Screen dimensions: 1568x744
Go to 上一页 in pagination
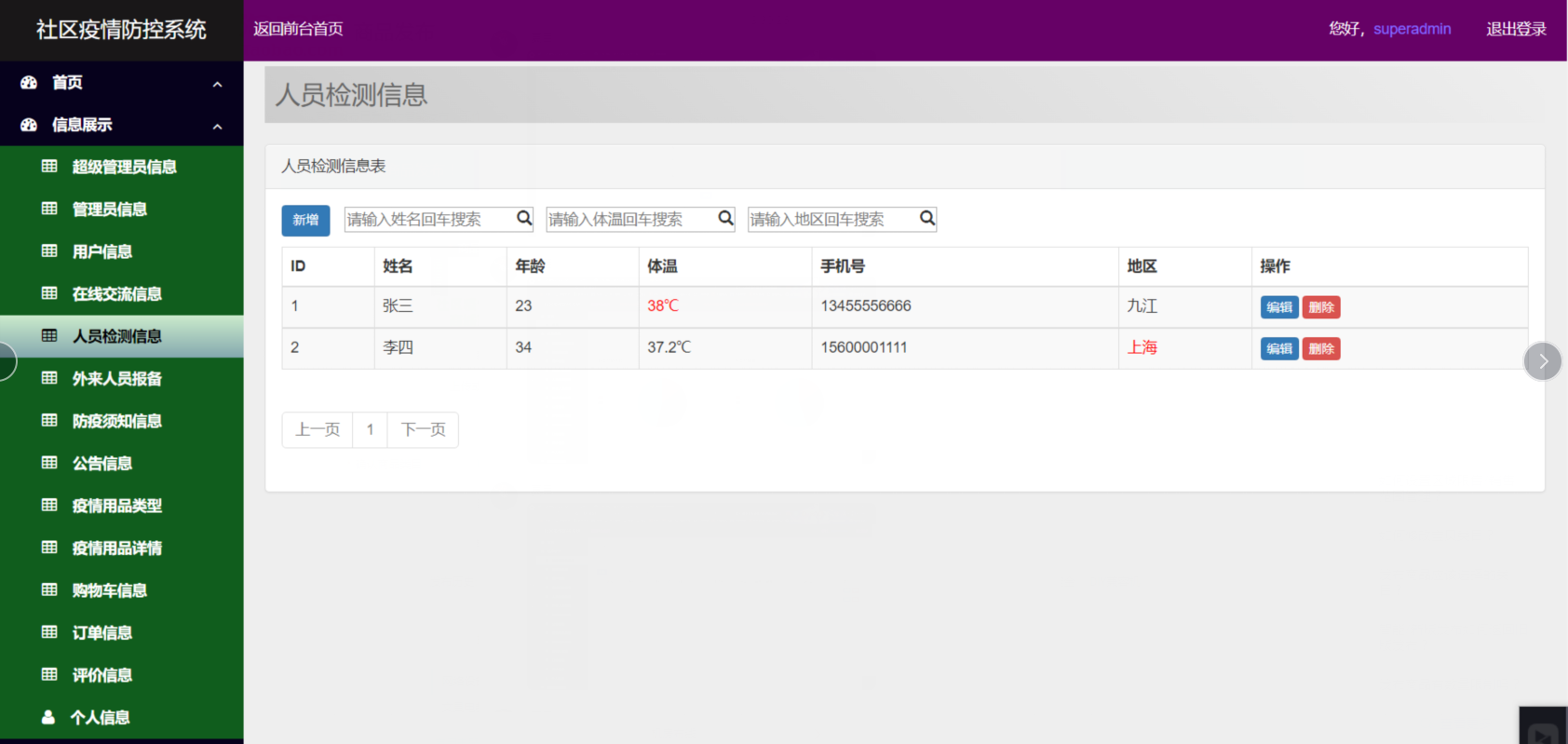[318, 429]
